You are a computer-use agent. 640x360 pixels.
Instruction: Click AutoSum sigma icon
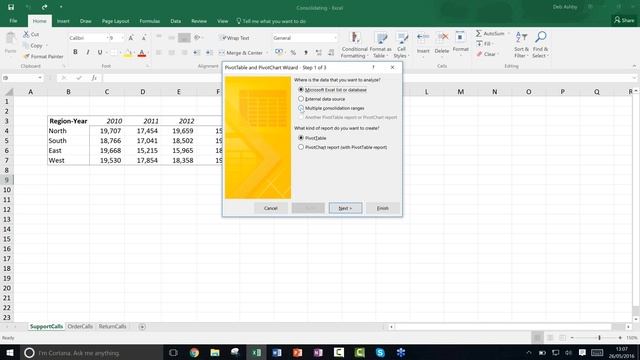(479, 33)
